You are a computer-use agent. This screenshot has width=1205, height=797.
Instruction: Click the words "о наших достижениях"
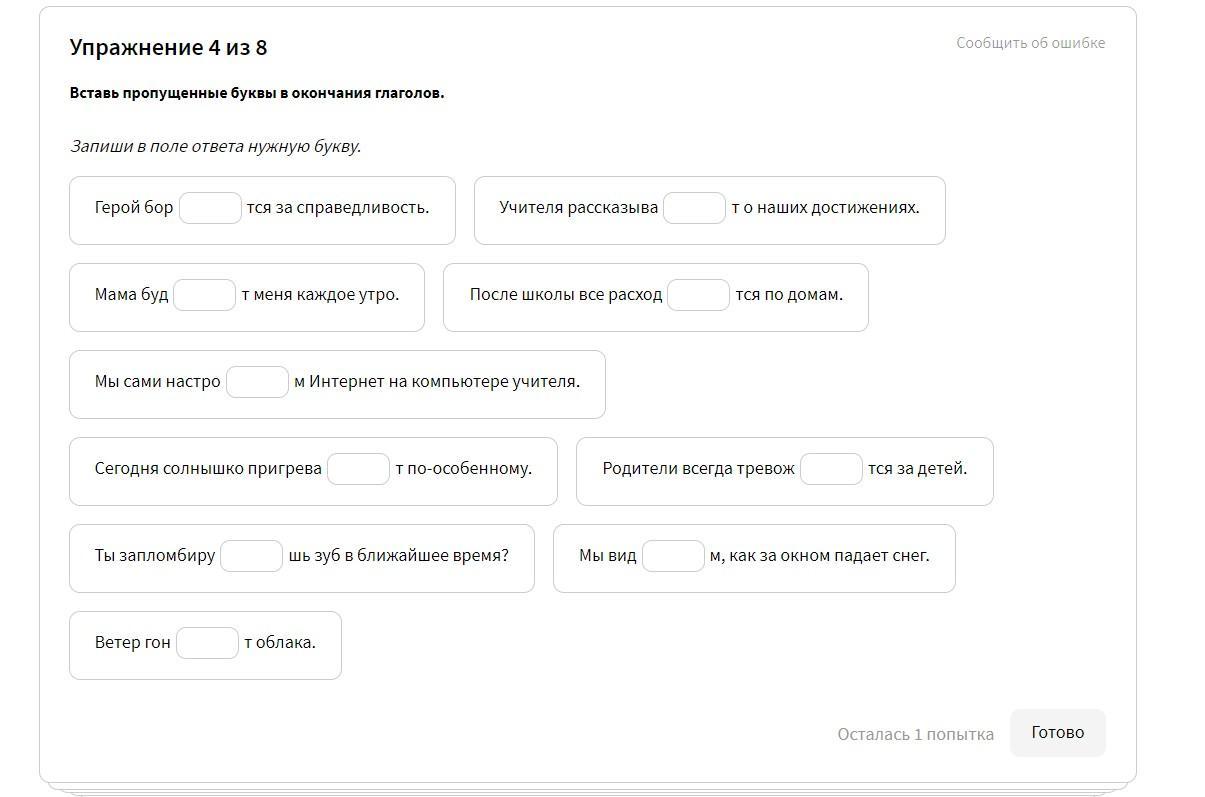tap(831, 208)
